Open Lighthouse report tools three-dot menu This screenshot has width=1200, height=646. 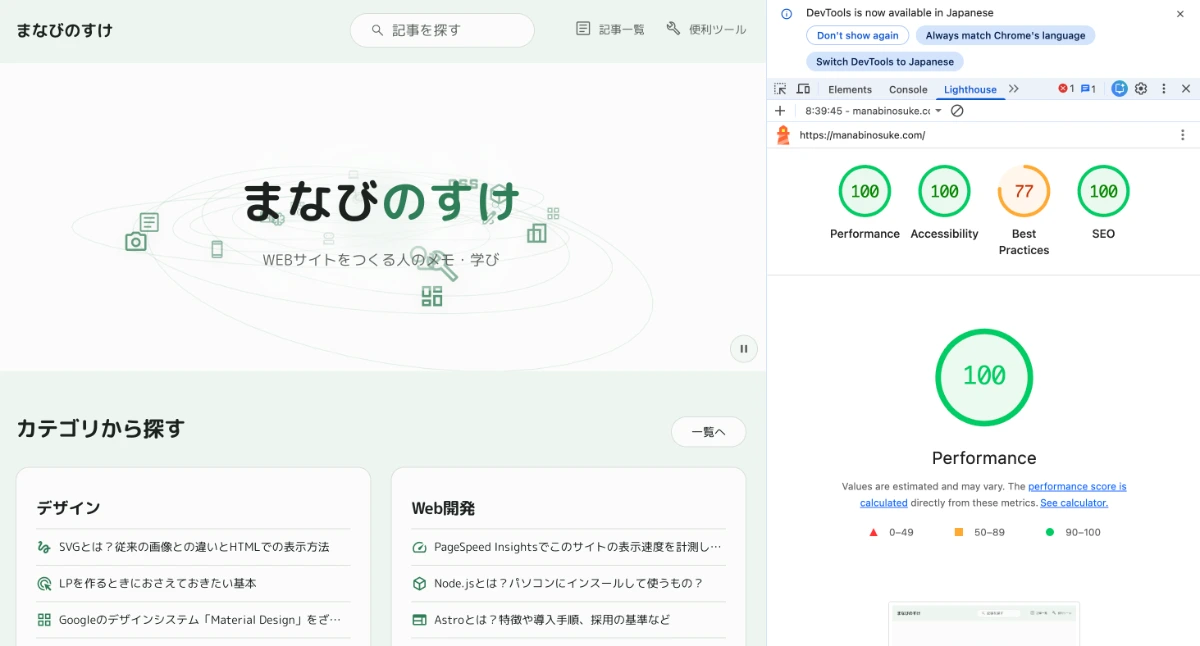pyautogui.click(x=1183, y=135)
